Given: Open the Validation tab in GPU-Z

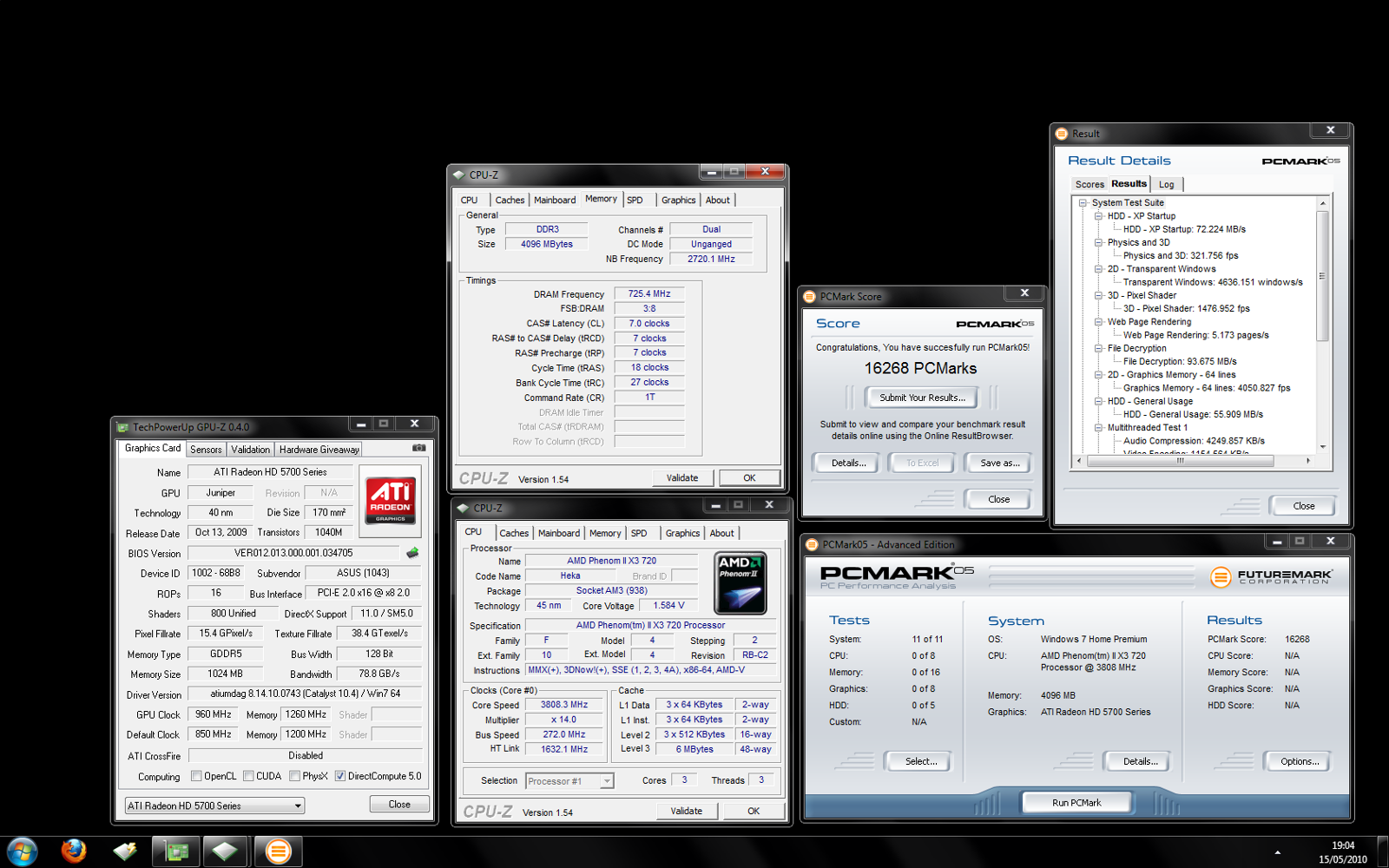Looking at the screenshot, I should click(x=250, y=450).
